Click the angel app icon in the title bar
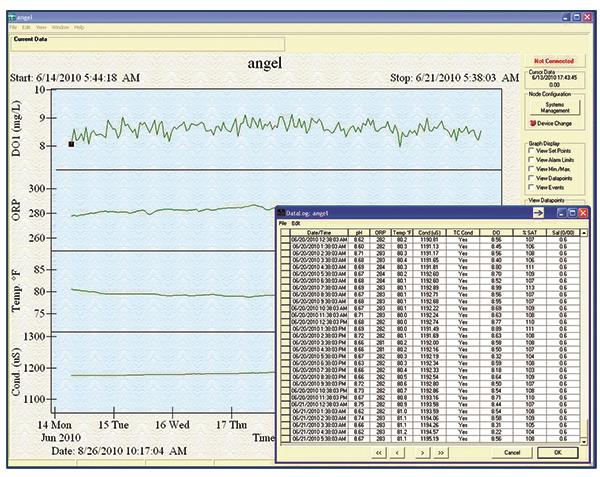This screenshot has width=600, height=477. click(x=11, y=16)
